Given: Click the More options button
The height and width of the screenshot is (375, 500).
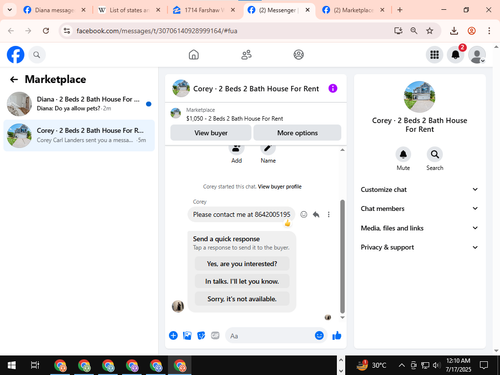Looking at the screenshot, I should (x=297, y=133).
